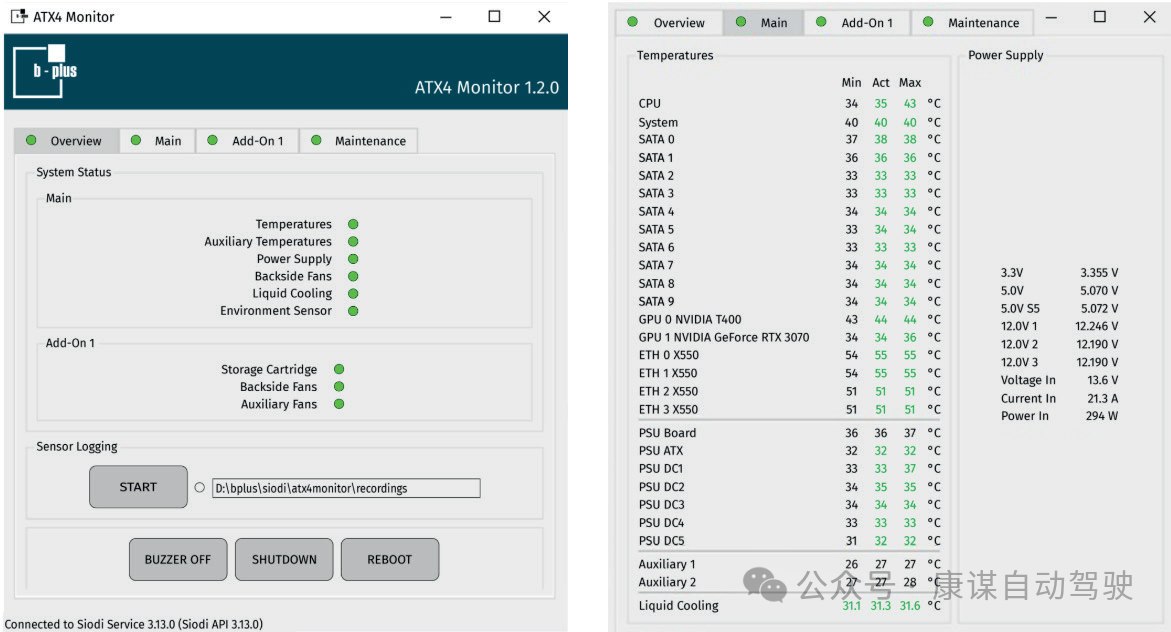Click the SATA 9 row label
Image resolution: width=1171 pixels, height=632 pixels.
(x=656, y=301)
